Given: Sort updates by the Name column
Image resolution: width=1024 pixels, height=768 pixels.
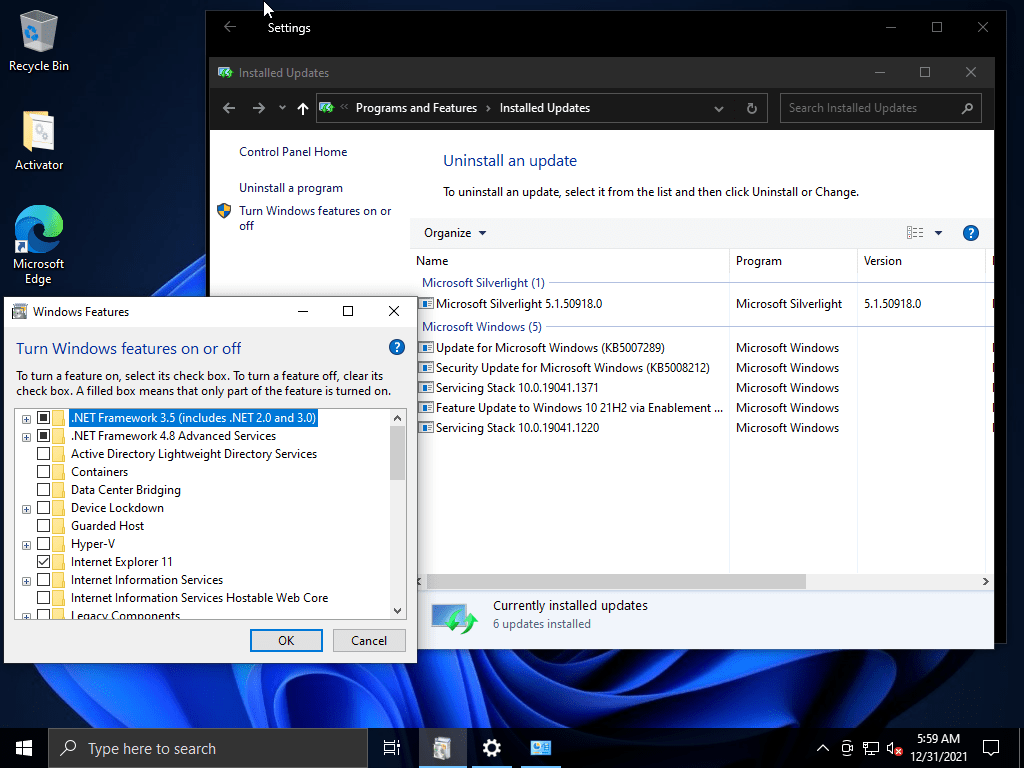Looking at the screenshot, I should (x=571, y=261).
